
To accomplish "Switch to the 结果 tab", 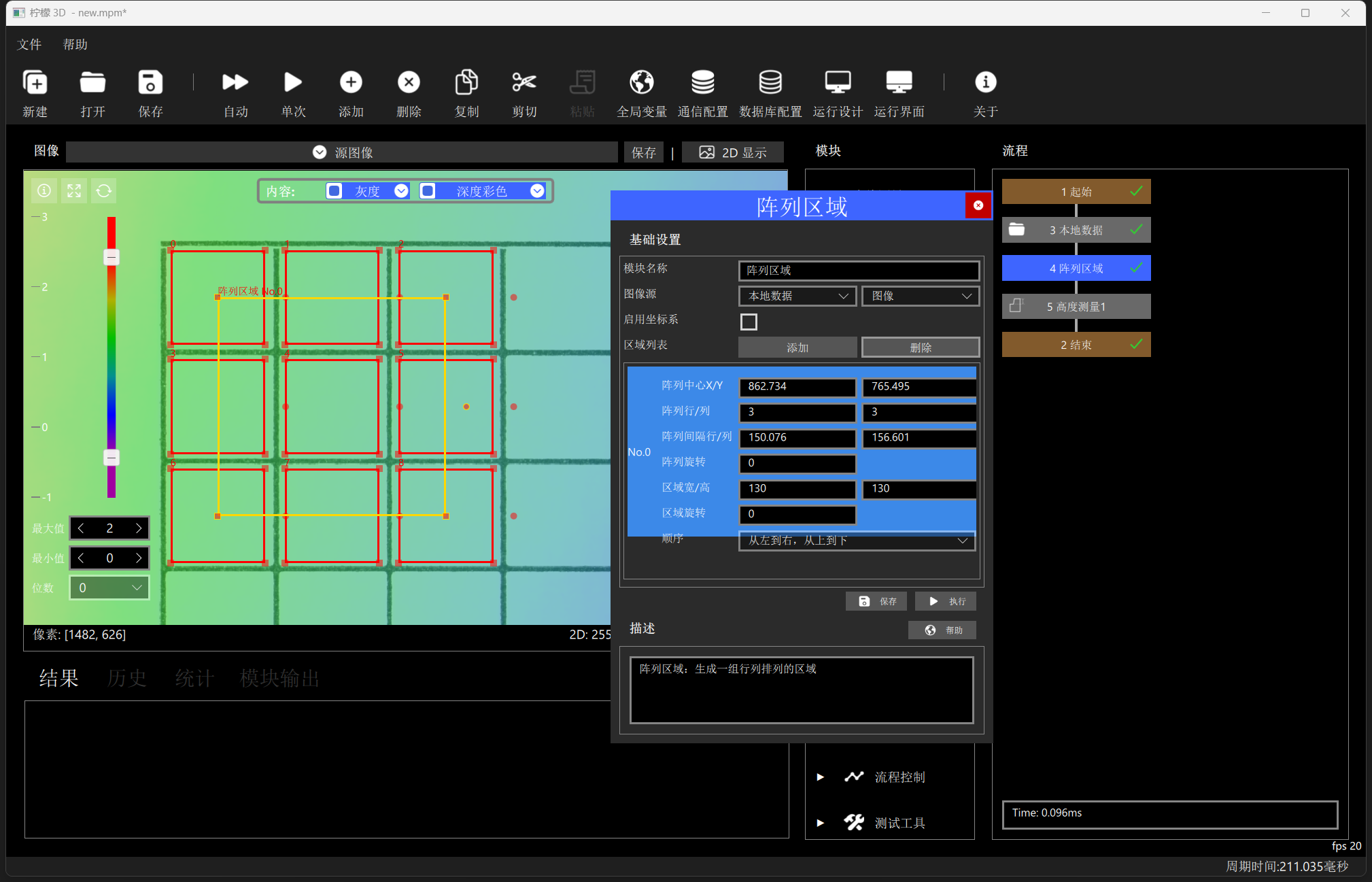I will 58,678.
